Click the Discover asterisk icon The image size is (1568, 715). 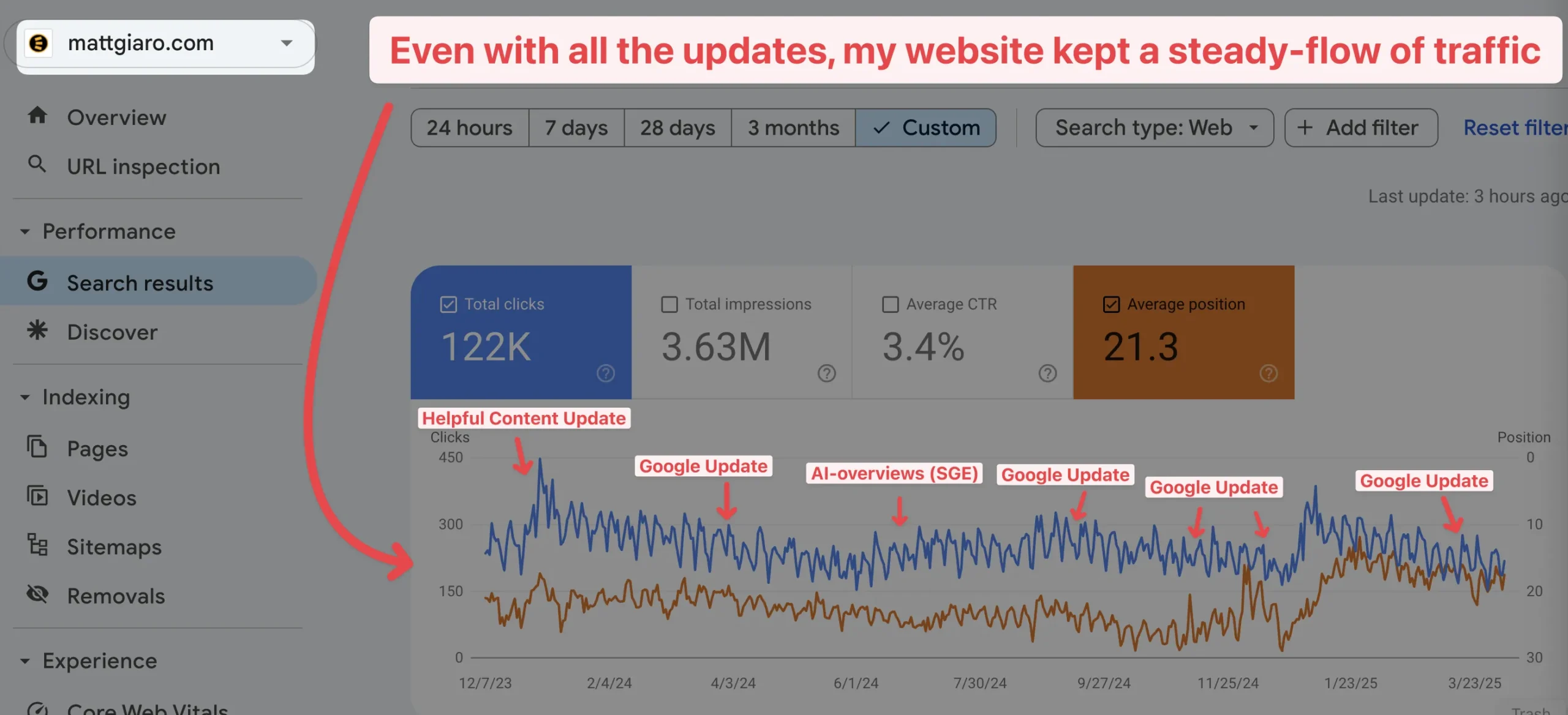pyautogui.click(x=37, y=330)
